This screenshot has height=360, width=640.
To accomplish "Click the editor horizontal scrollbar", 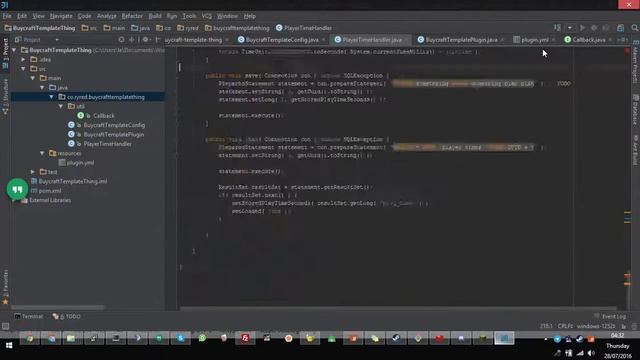I will click(398, 308).
